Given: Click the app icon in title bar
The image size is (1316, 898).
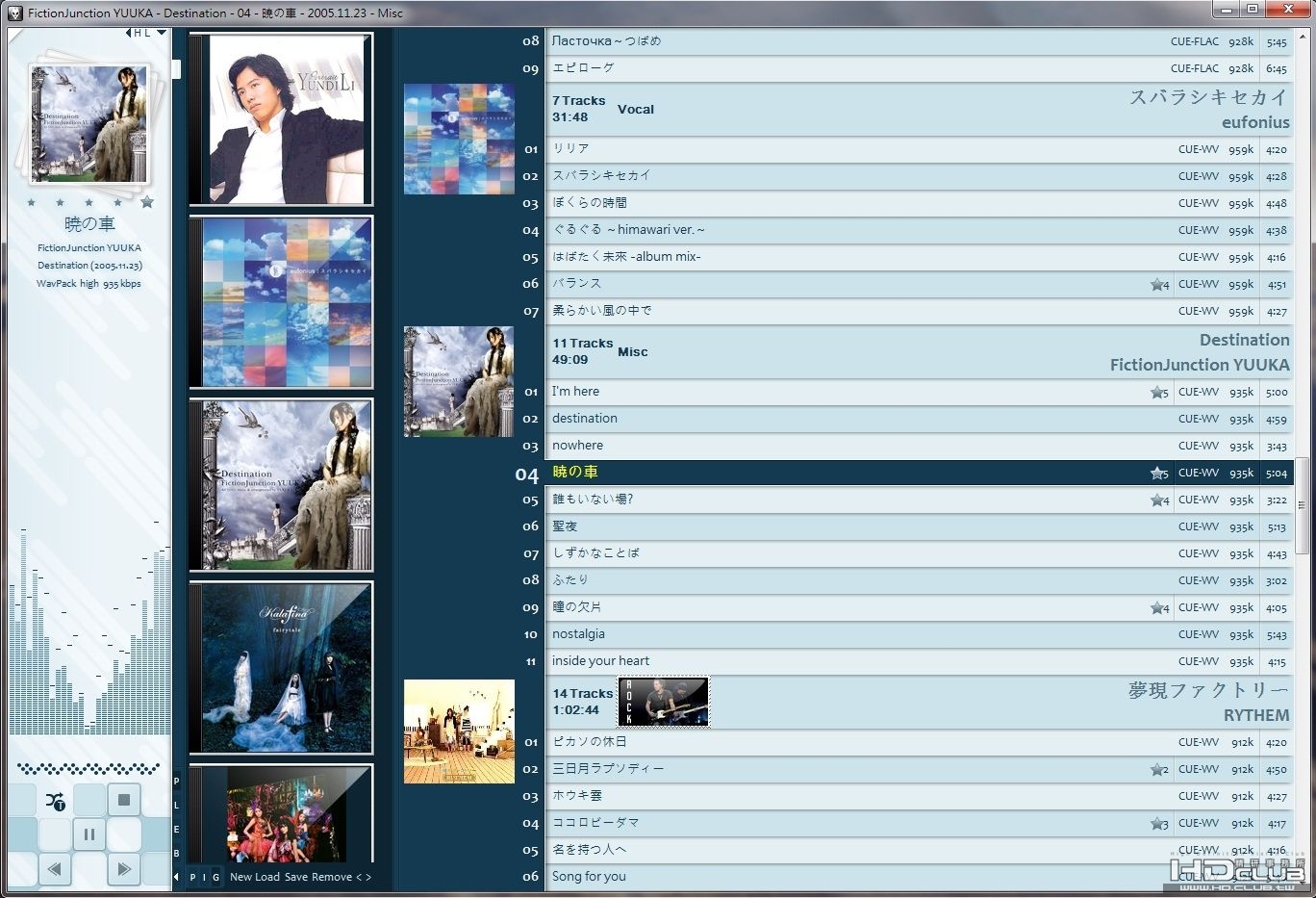Looking at the screenshot, I should (x=14, y=13).
